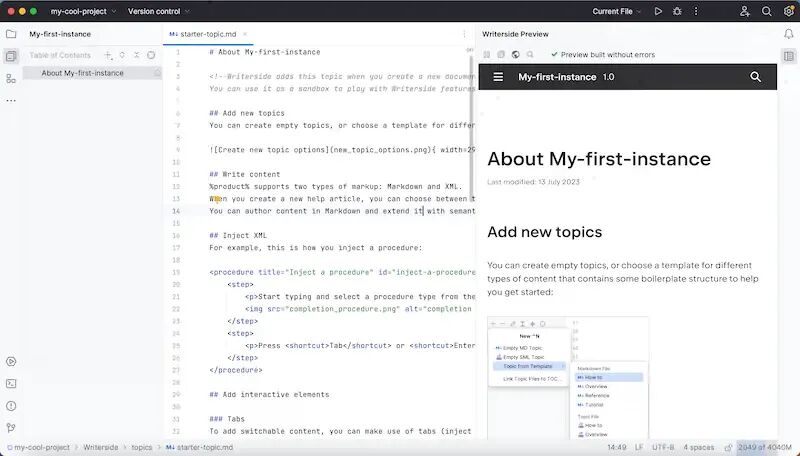Open the Services tool window icon

coord(11,362)
